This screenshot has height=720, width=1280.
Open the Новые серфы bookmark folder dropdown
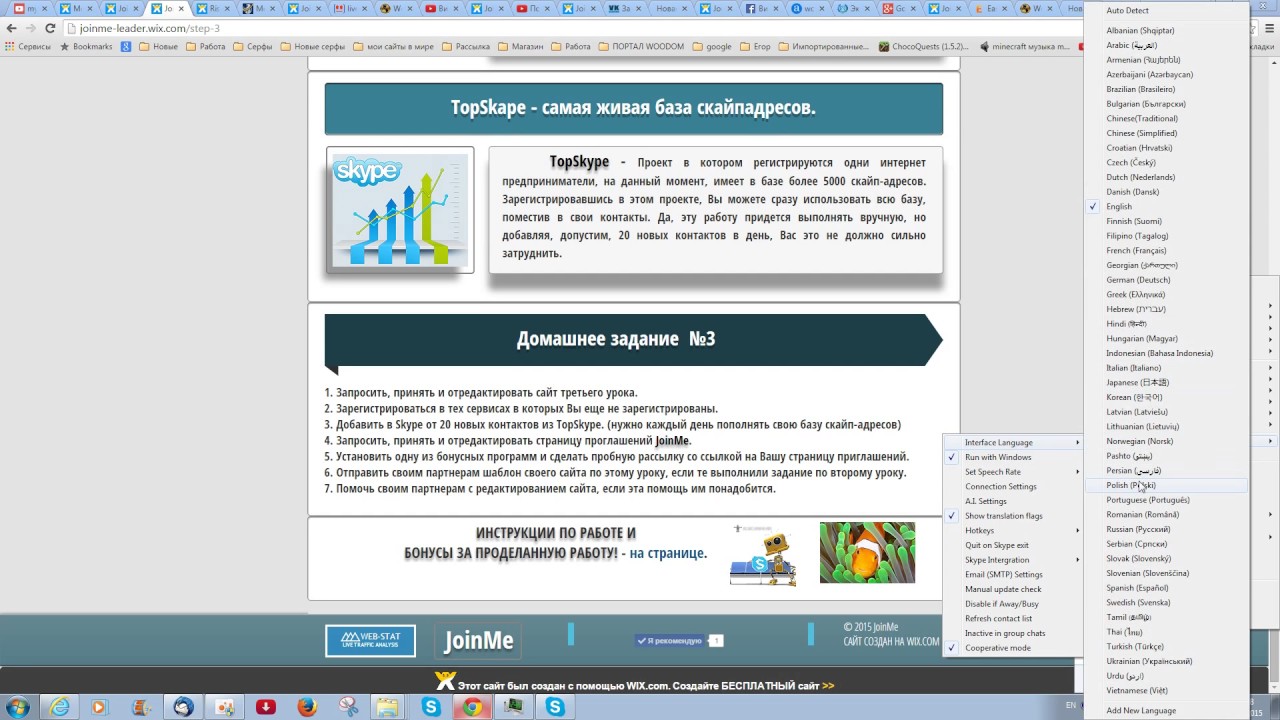[x=312, y=46]
